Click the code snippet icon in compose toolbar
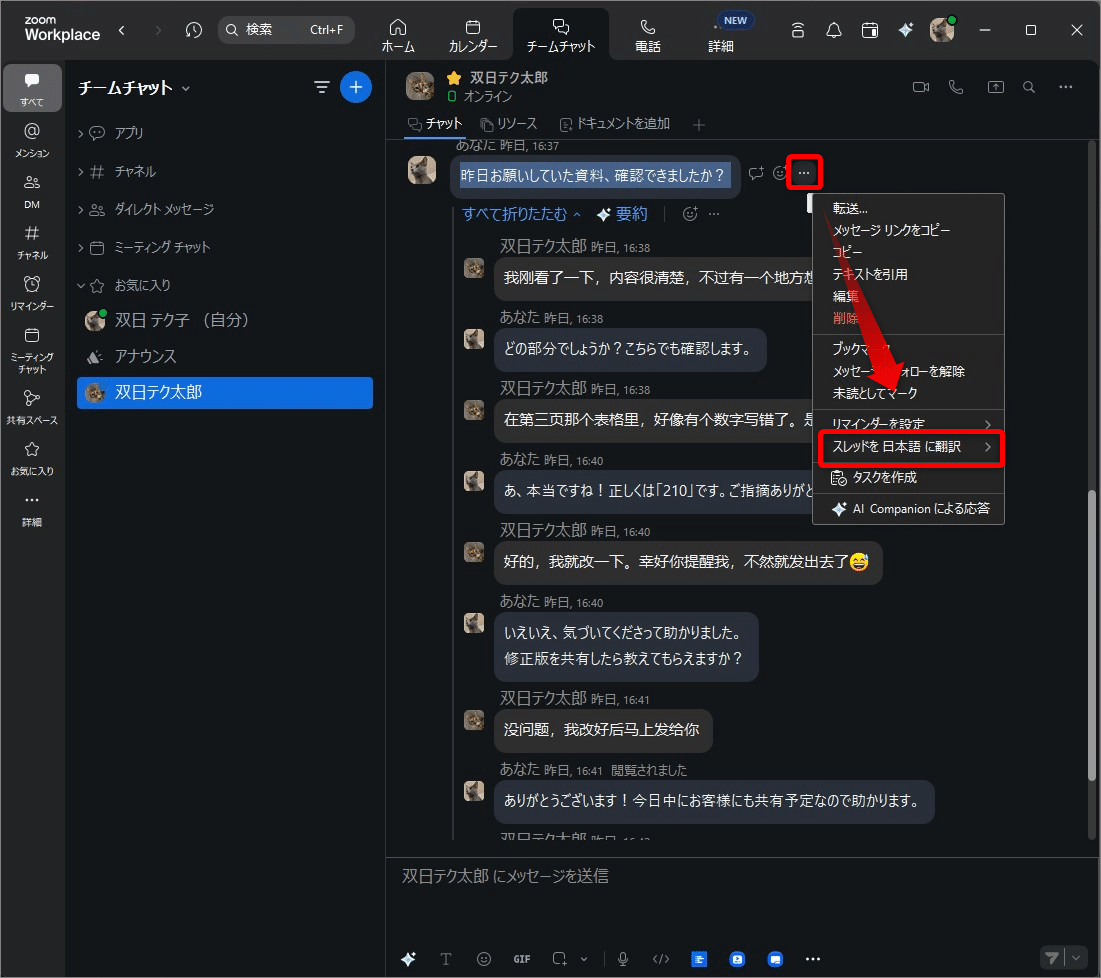The height and width of the screenshot is (978, 1101). [661, 959]
